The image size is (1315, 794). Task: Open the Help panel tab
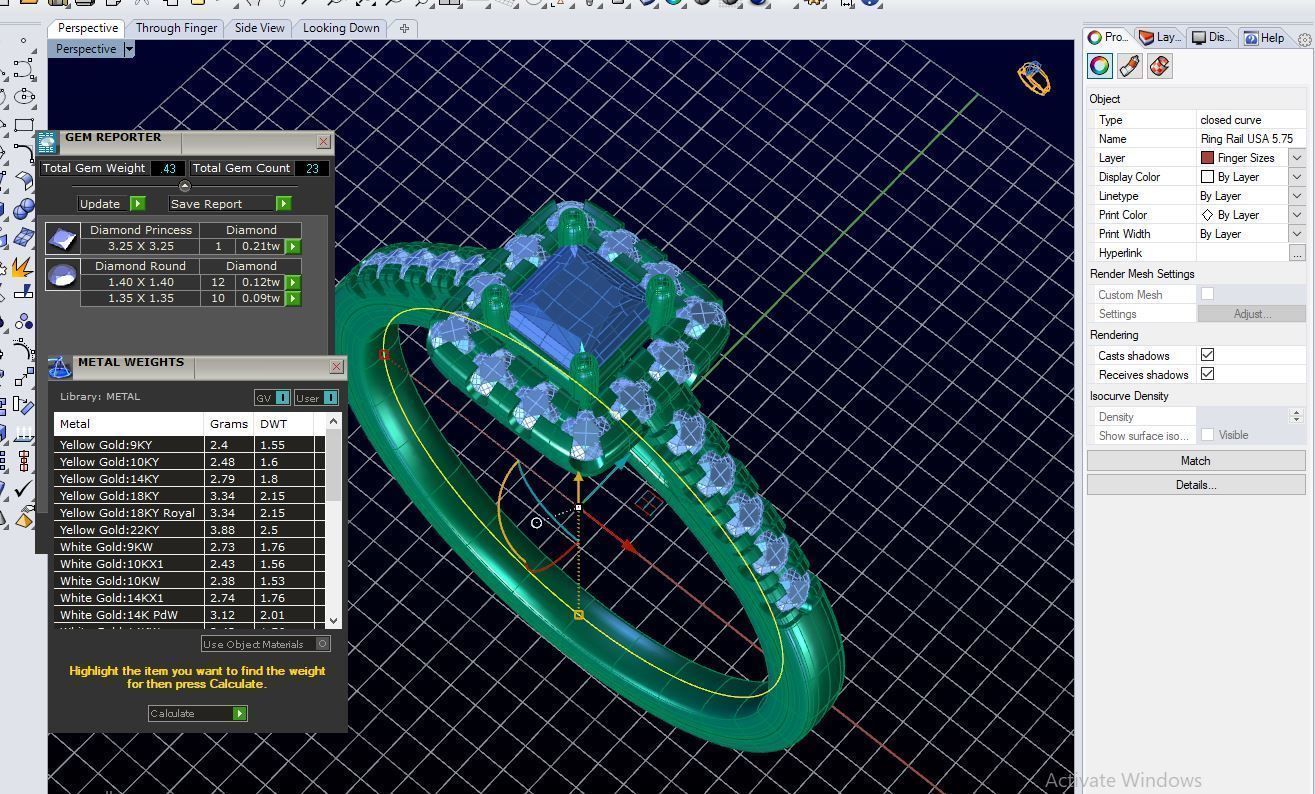1264,38
